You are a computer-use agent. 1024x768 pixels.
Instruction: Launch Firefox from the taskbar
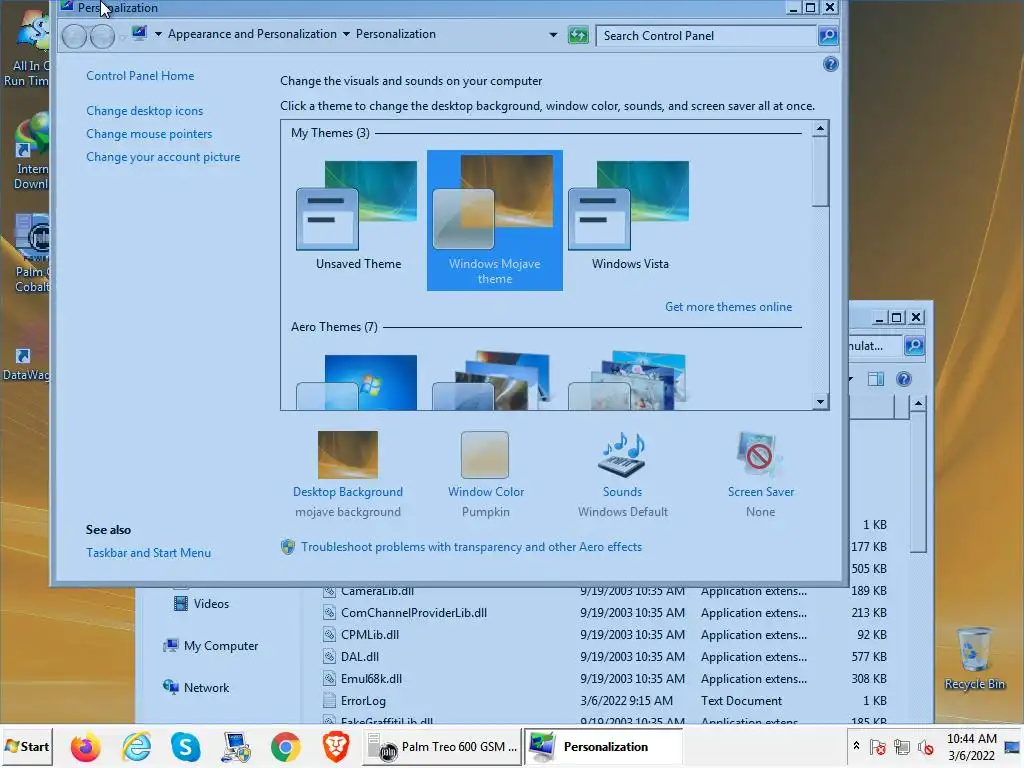click(x=86, y=746)
